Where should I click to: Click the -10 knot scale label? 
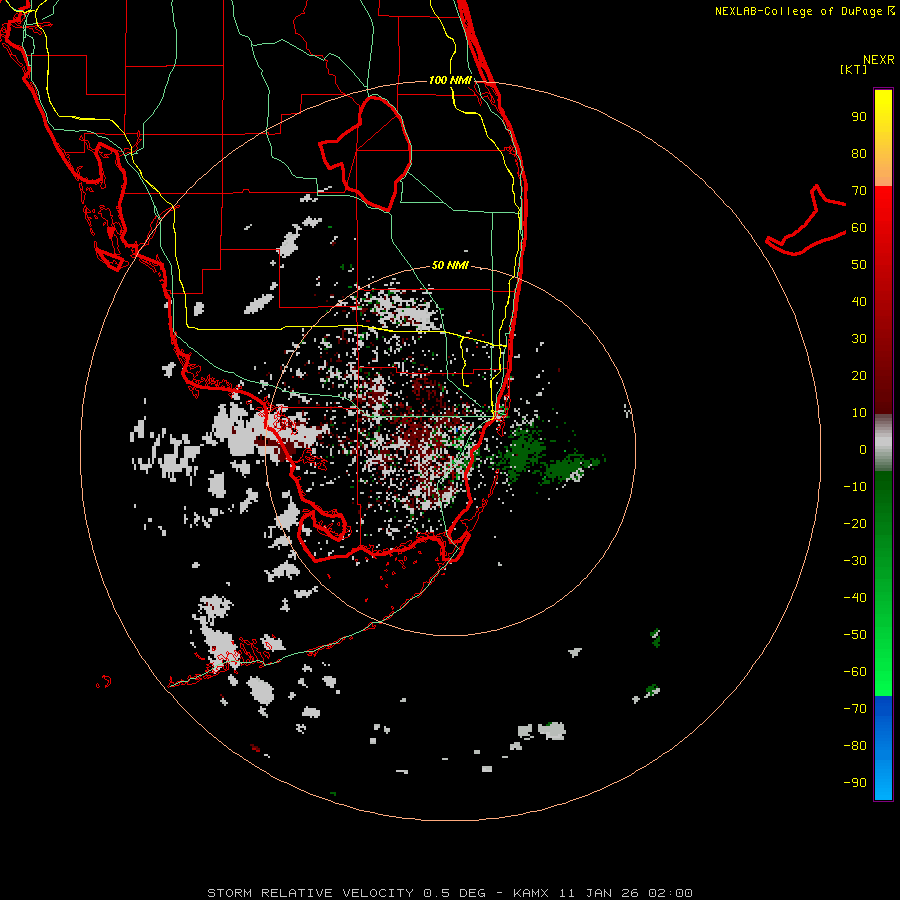[855, 487]
